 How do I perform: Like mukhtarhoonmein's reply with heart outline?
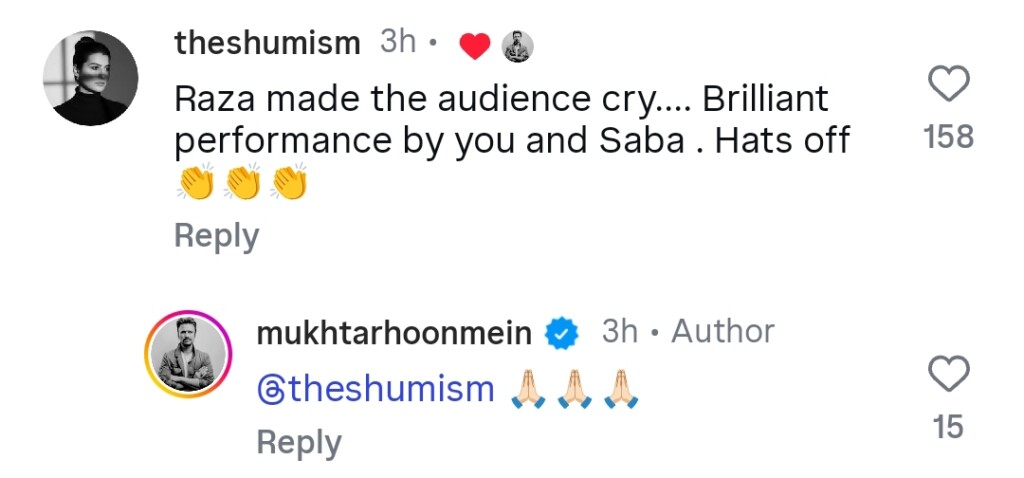point(948,375)
